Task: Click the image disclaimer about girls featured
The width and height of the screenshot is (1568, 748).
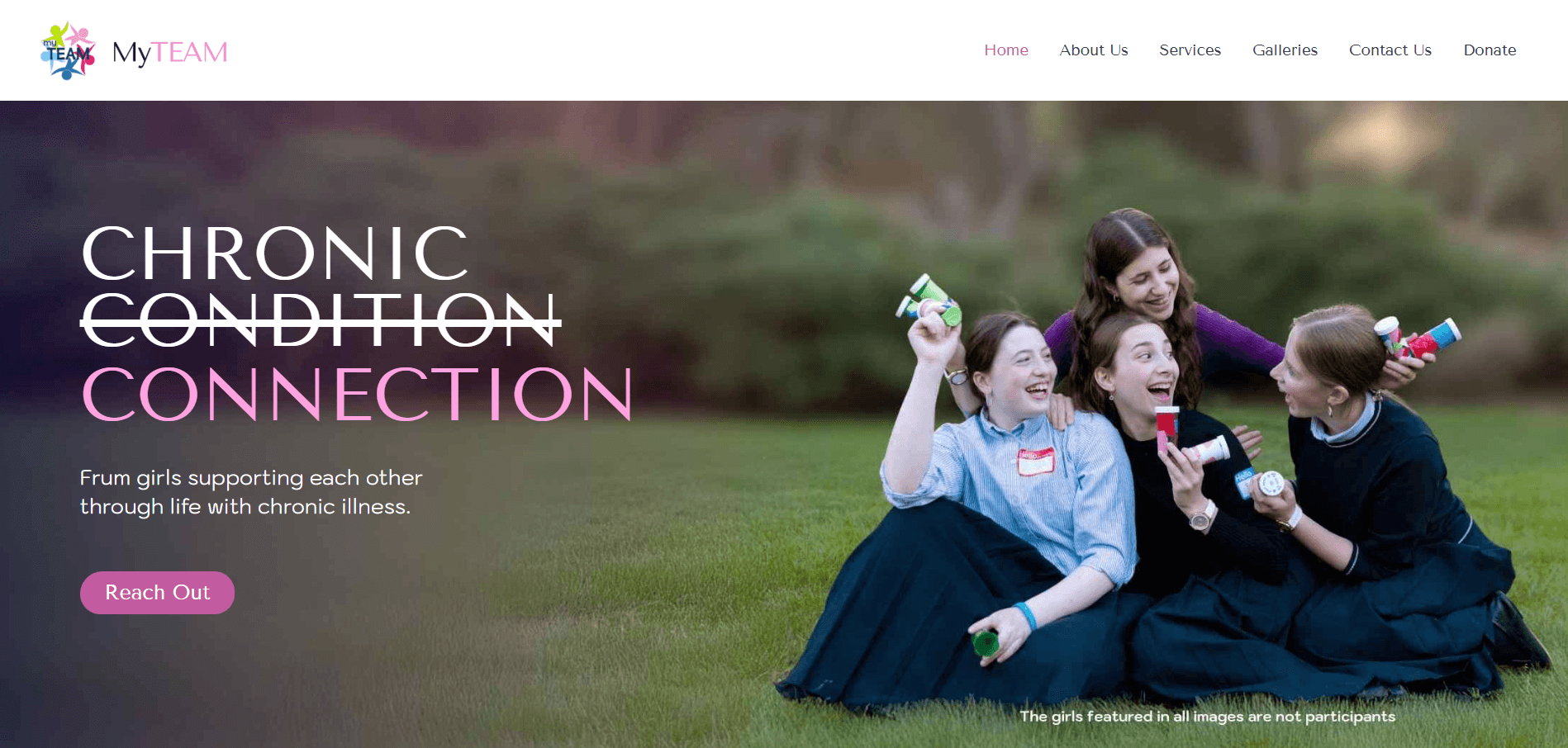Action: [1207, 717]
